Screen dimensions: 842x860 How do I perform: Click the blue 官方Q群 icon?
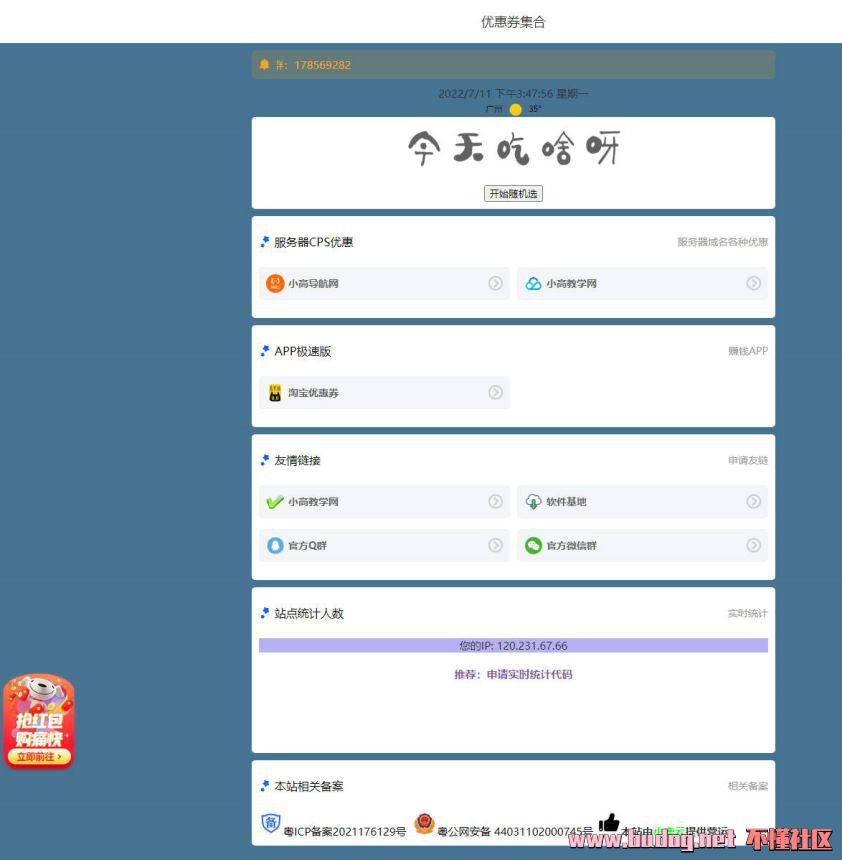[x=275, y=546]
